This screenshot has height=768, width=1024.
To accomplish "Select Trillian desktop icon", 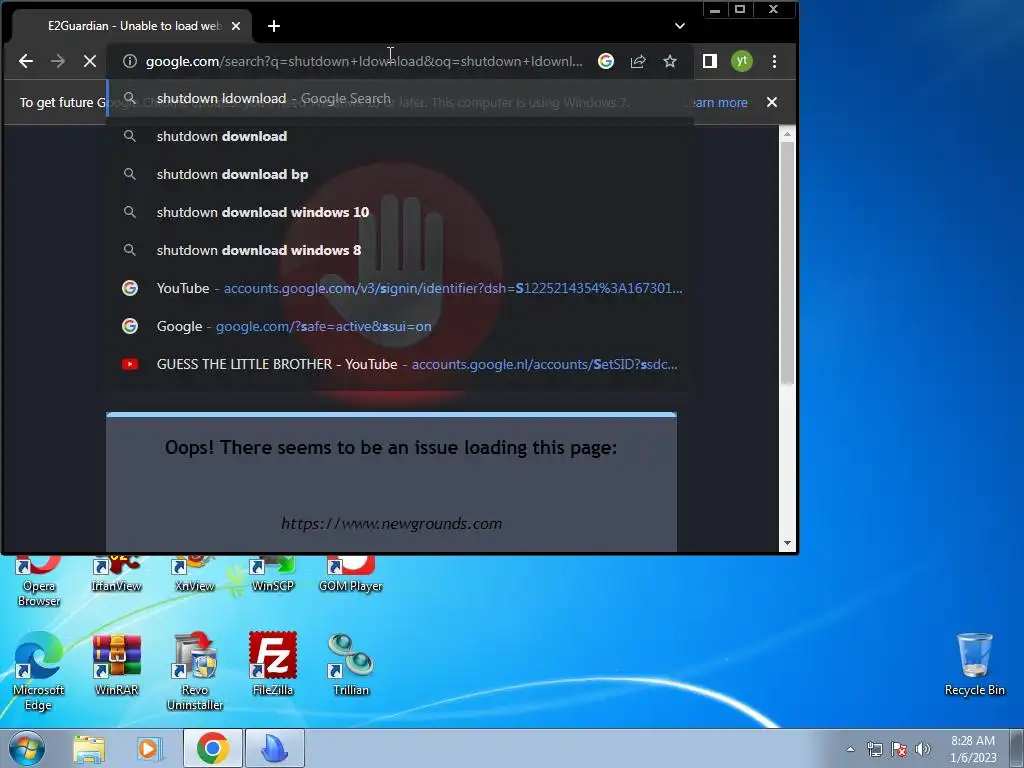I will pyautogui.click(x=351, y=664).
